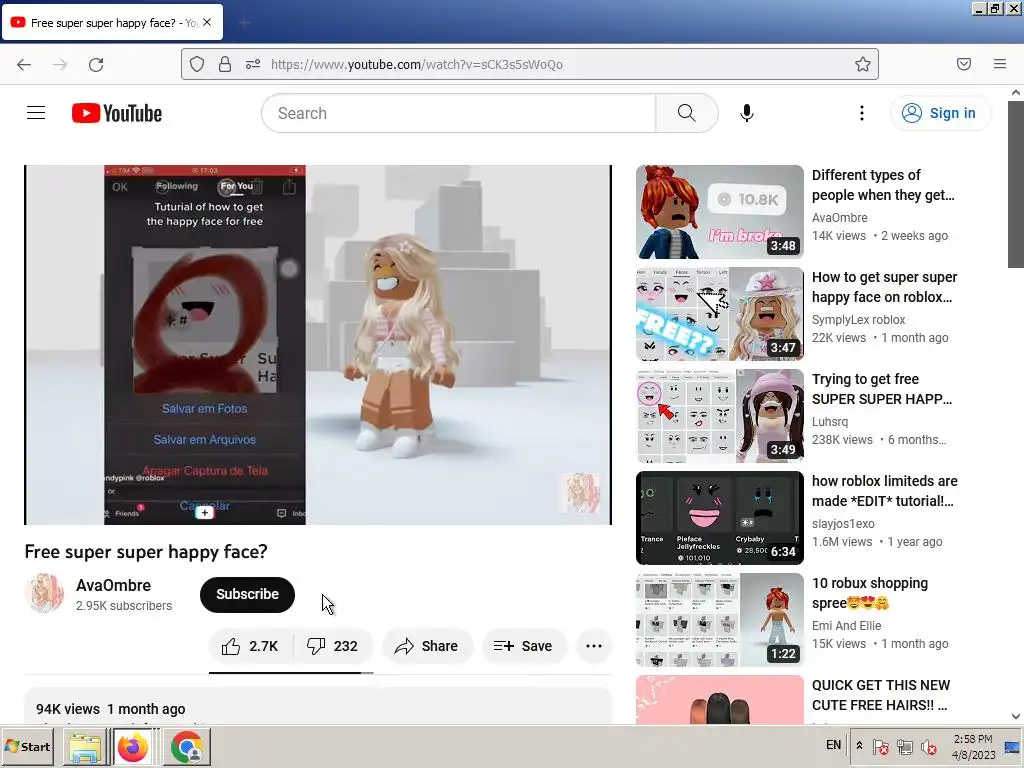Dislike the video (232)
This screenshot has height=768, width=1024.
pos(333,646)
